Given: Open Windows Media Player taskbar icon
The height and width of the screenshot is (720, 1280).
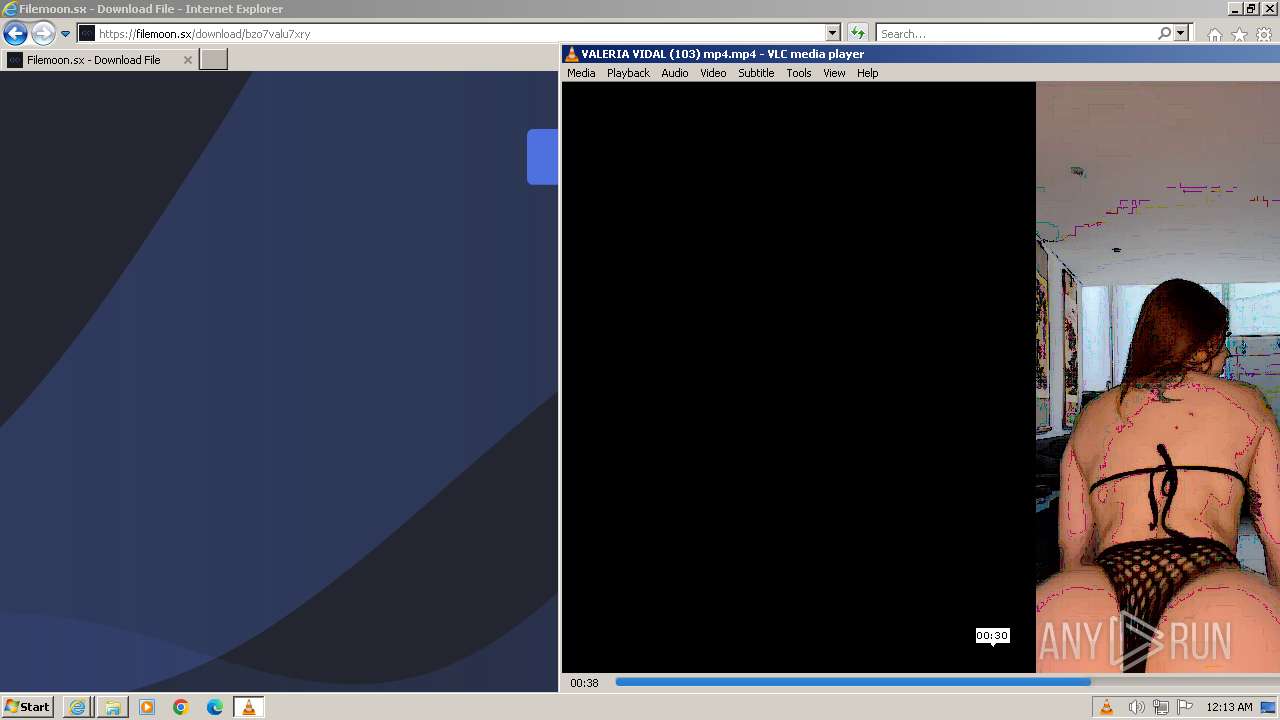Looking at the screenshot, I should click(x=147, y=707).
